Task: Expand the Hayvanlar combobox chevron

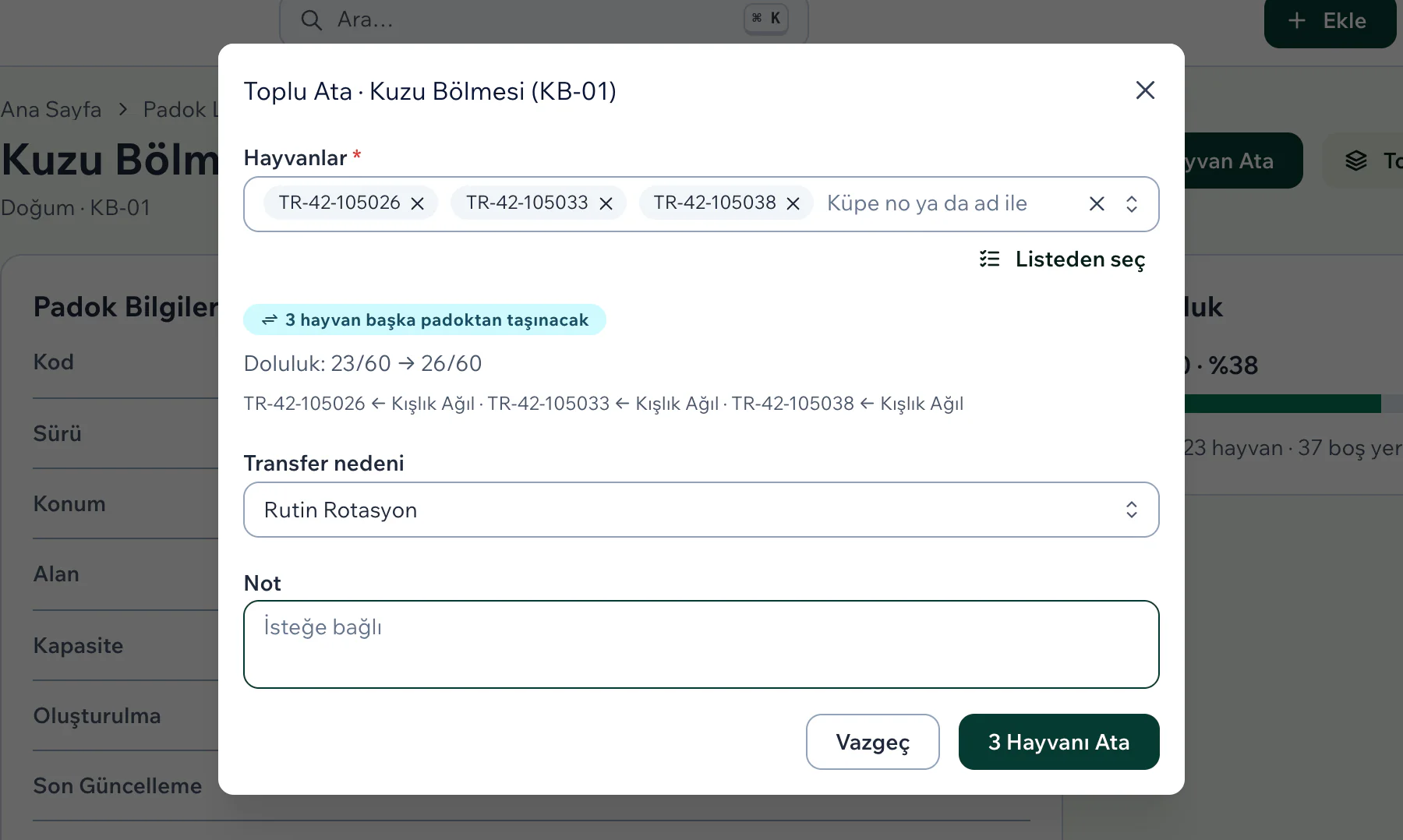Action: pyautogui.click(x=1132, y=203)
